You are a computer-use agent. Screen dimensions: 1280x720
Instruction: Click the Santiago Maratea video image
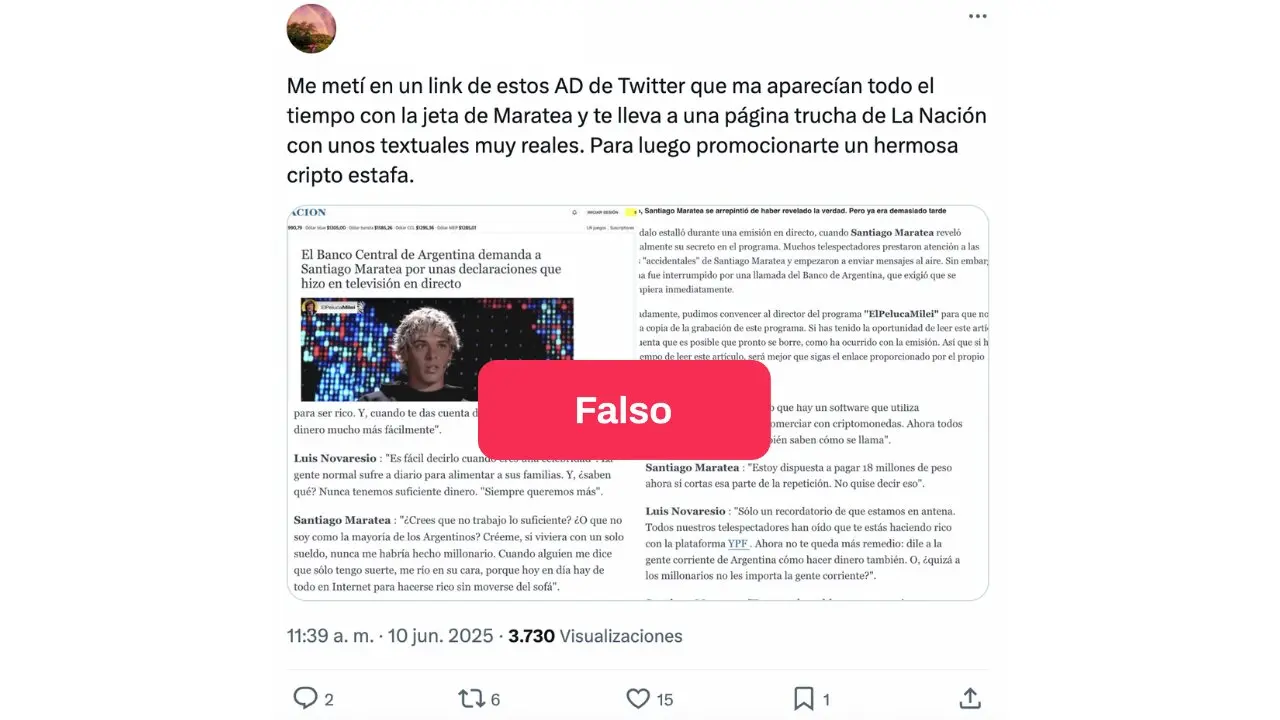[437, 349]
